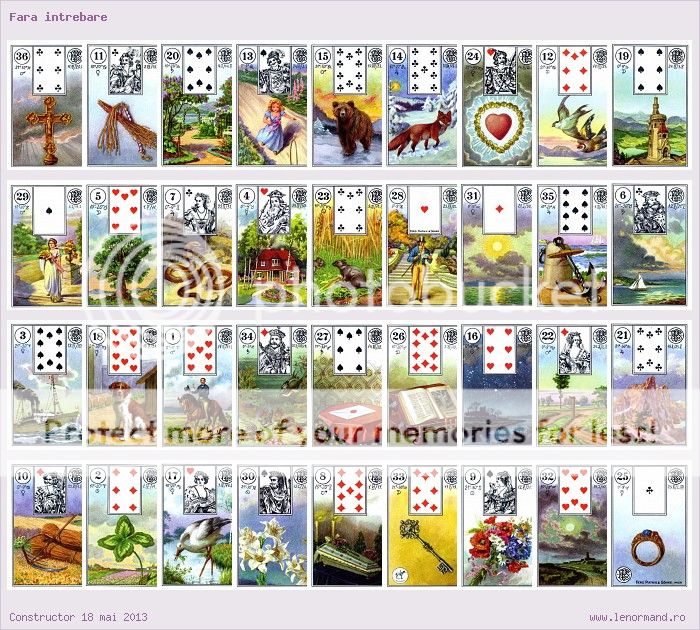Image resolution: width=700 pixels, height=630 pixels.
Task: Choose card 14 with the Fox
Action: point(422,105)
